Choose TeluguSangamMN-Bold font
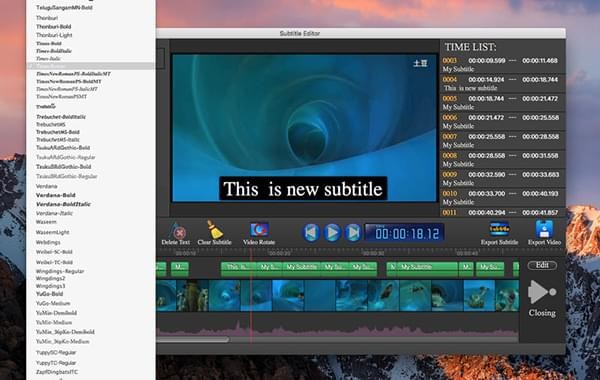 tap(64, 8)
